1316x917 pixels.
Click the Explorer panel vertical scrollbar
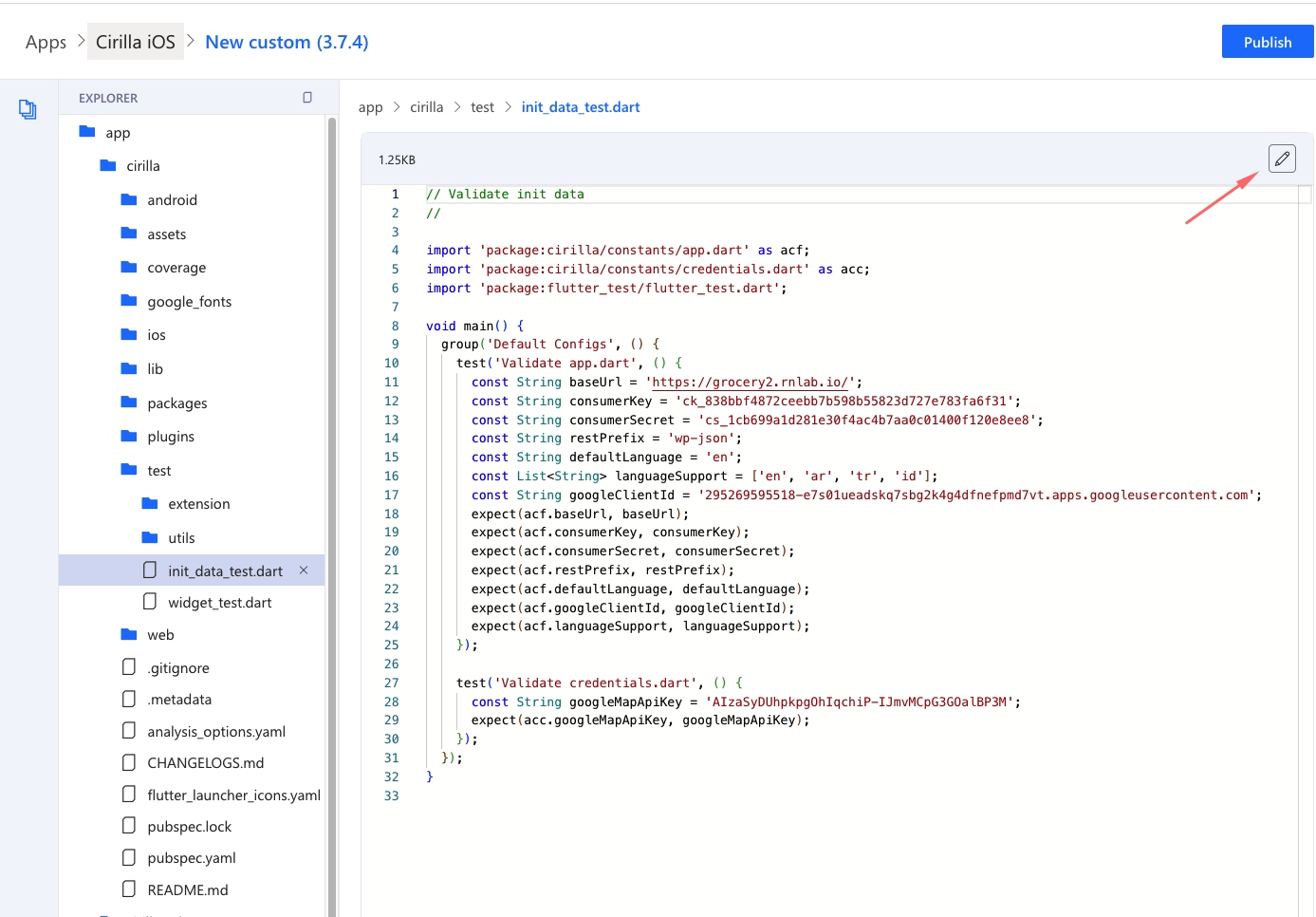[x=332, y=513]
